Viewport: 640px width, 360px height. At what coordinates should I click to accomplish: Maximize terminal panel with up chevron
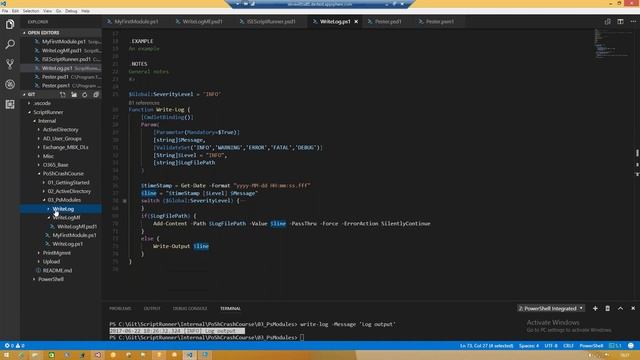(620, 309)
